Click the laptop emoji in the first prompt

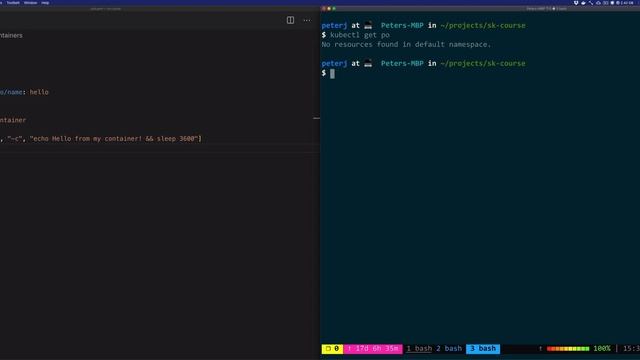(x=368, y=25)
